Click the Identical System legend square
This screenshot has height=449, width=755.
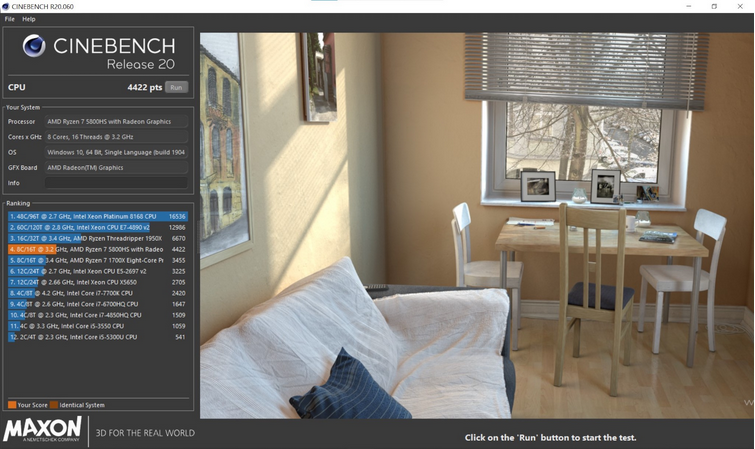[x=54, y=405]
